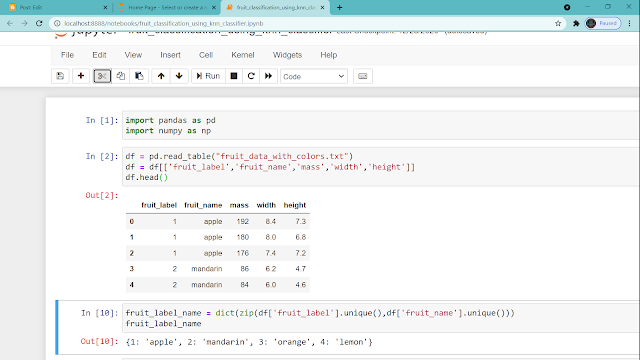Screen dimensions: 640x360
Task: Click the mass value 180
Action: pos(242,237)
